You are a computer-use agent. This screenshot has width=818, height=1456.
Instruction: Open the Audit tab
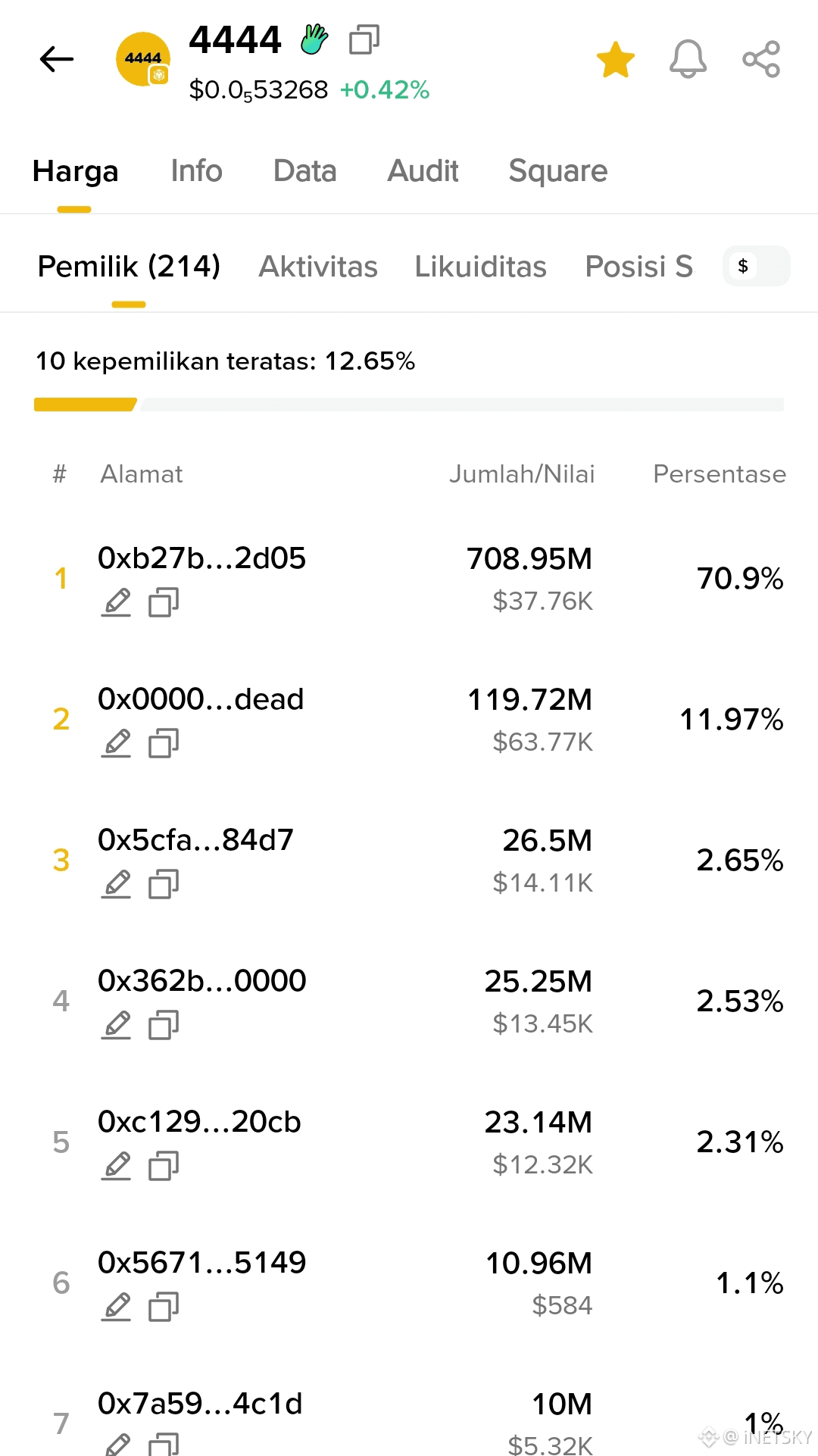point(423,170)
